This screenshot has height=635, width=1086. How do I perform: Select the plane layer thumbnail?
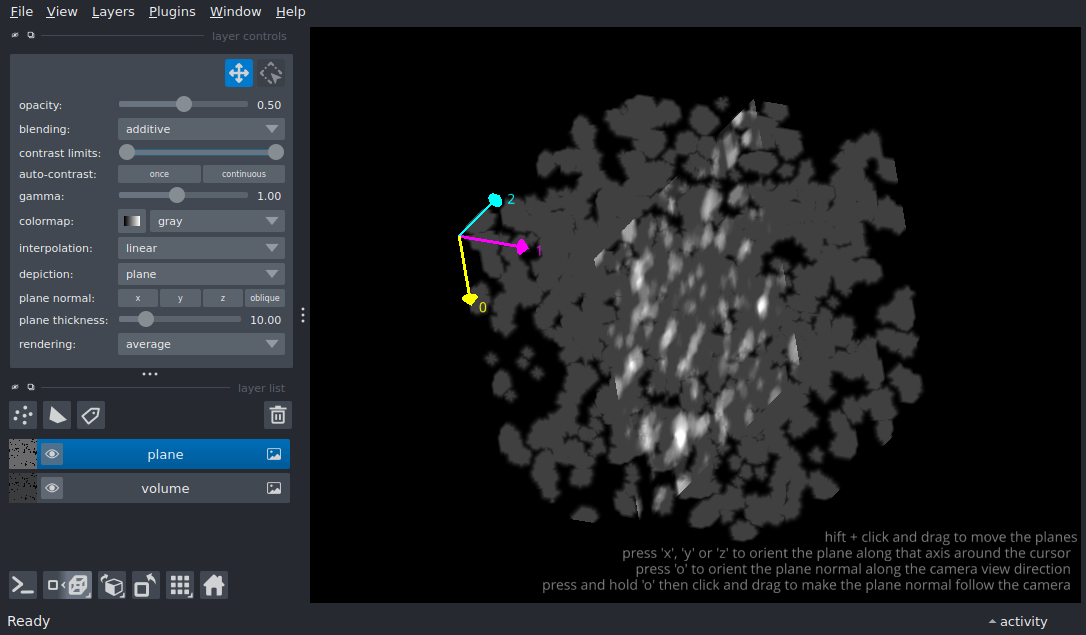tap(23, 454)
